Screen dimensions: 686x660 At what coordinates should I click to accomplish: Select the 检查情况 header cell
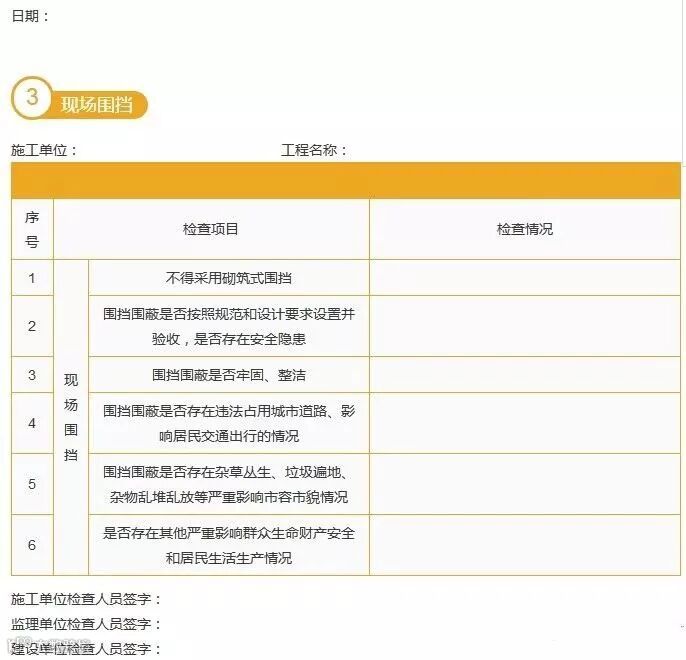[525, 229]
